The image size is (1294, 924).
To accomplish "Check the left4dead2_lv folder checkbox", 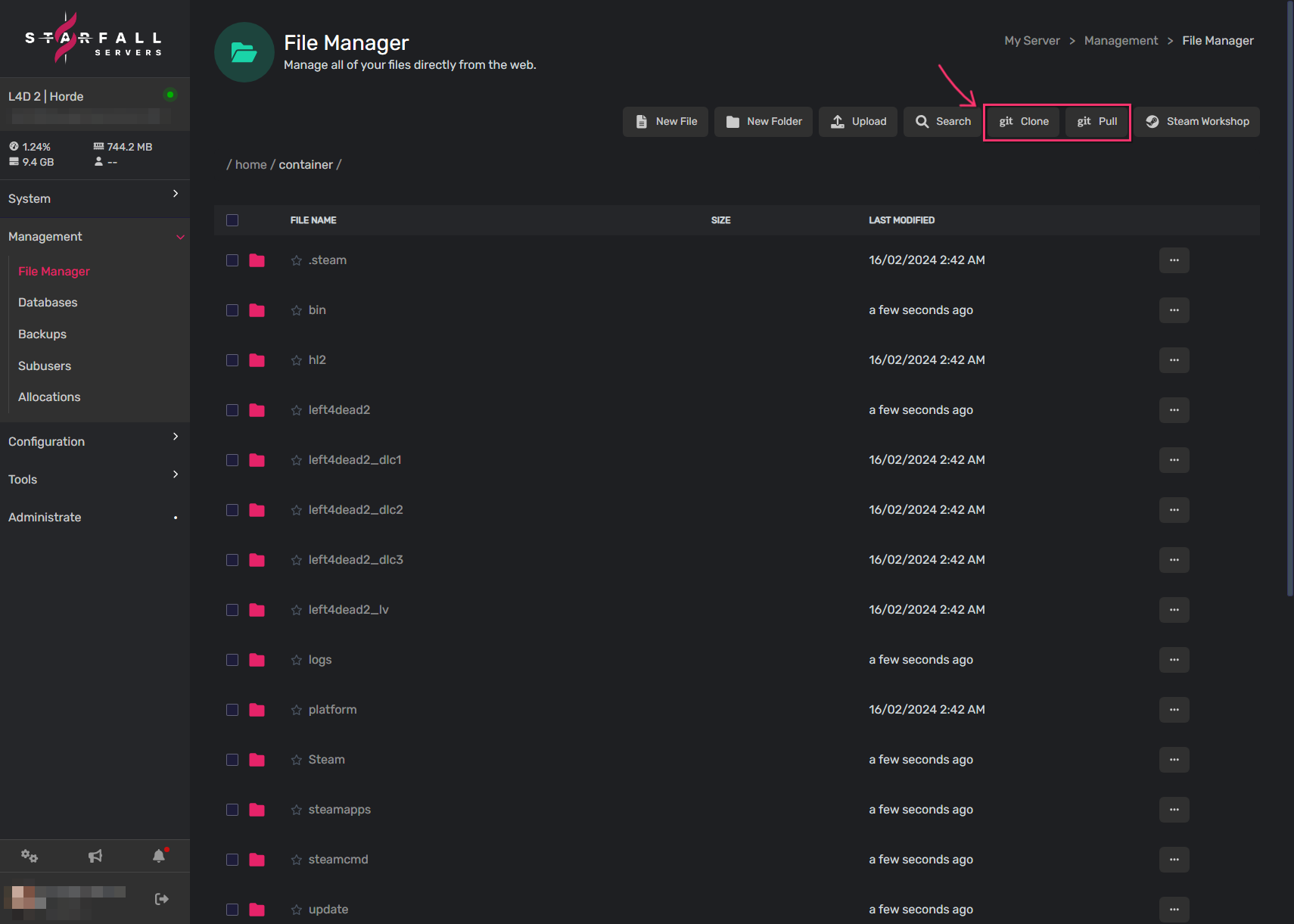I will (x=232, y=610).
